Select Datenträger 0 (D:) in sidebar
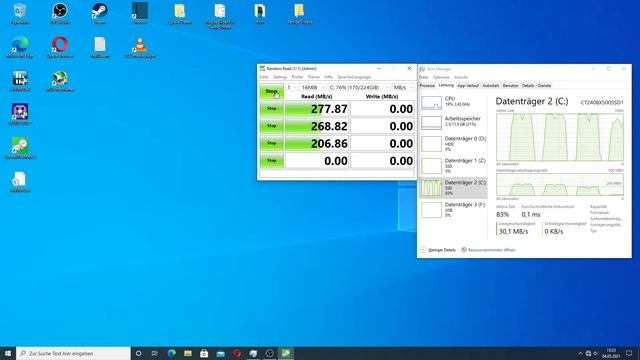Screen dimensions: 640x360 [453, 144]
